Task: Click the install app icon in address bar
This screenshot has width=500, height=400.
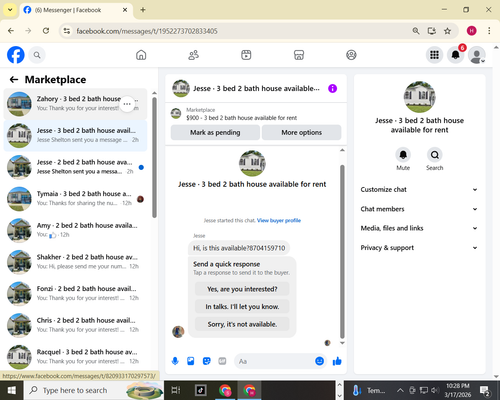Action: point(432,31)
